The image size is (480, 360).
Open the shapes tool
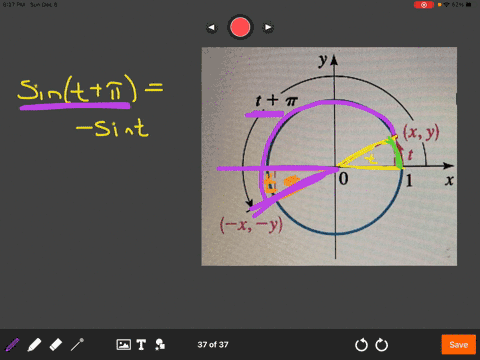click(160, 345)
